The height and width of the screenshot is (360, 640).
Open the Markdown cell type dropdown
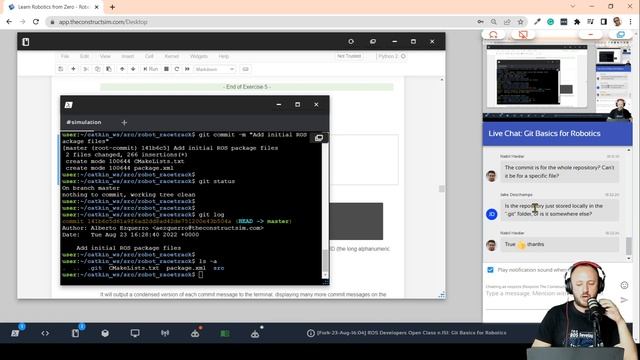[x=215, y=69]
